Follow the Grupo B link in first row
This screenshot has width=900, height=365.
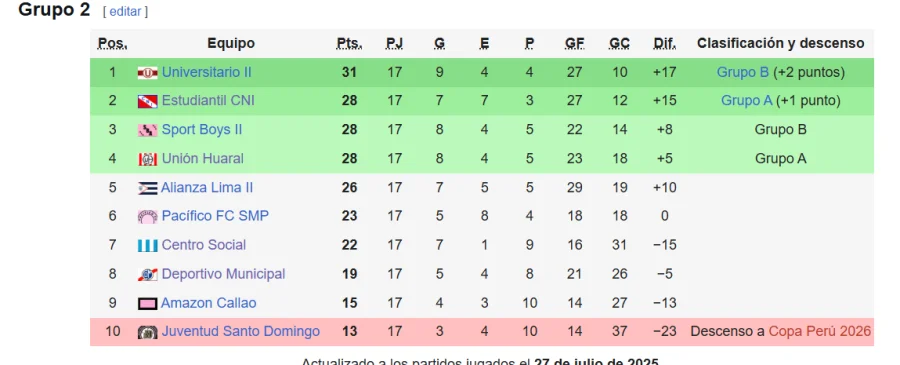pyautogui.click(x=743, y=72)
